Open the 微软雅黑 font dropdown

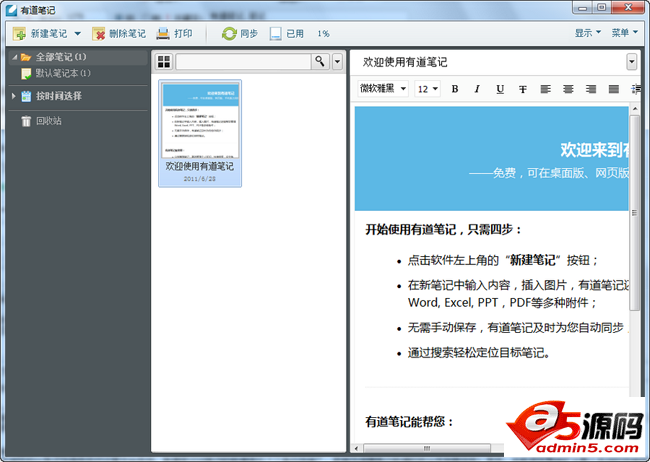point(383,89)
